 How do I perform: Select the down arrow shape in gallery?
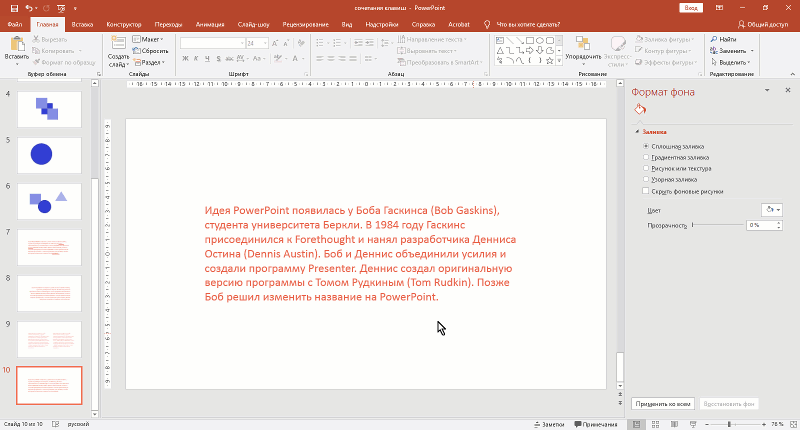coord(540,50)
